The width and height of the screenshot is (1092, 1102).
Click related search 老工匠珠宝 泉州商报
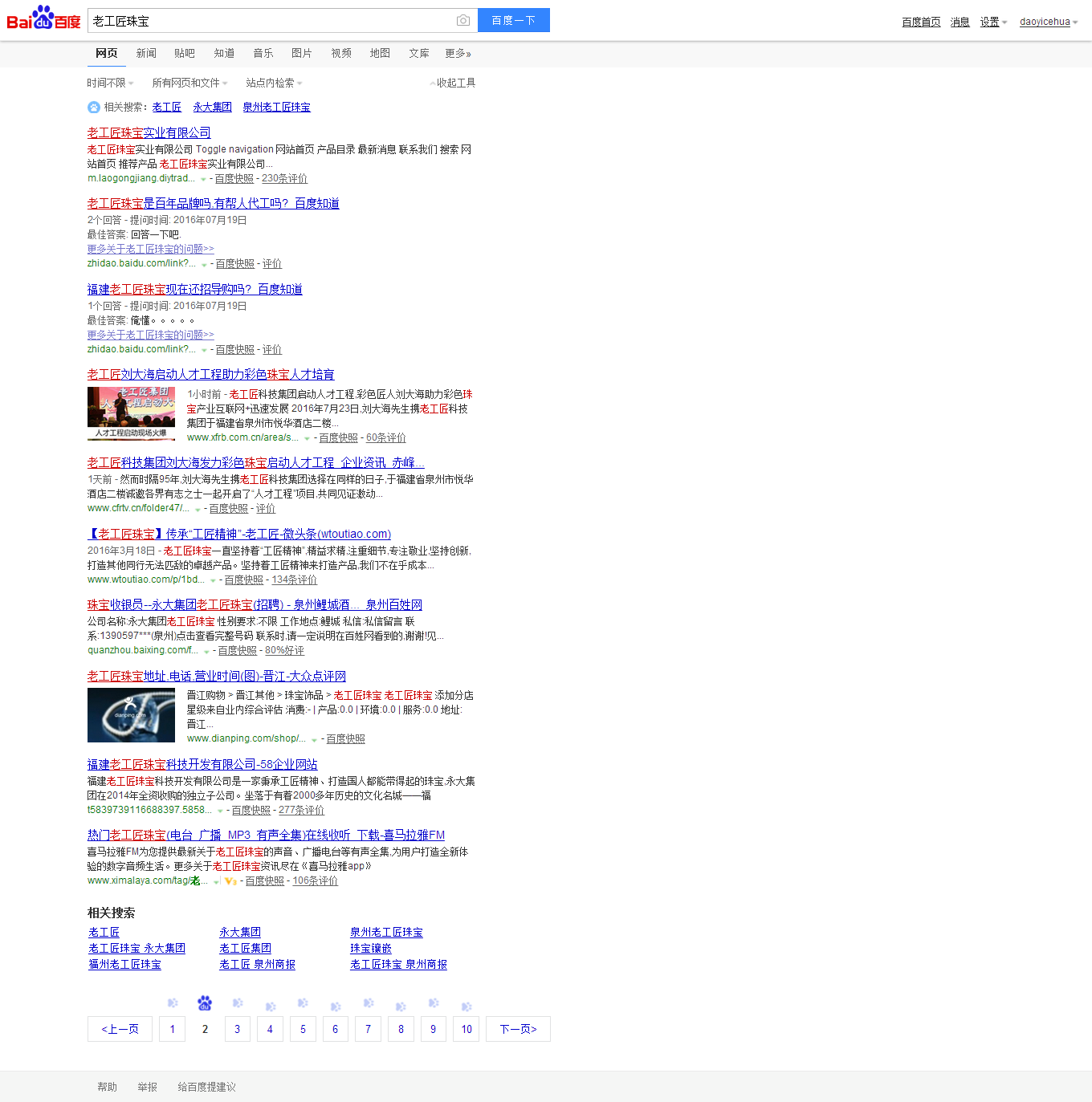(398, 964)
